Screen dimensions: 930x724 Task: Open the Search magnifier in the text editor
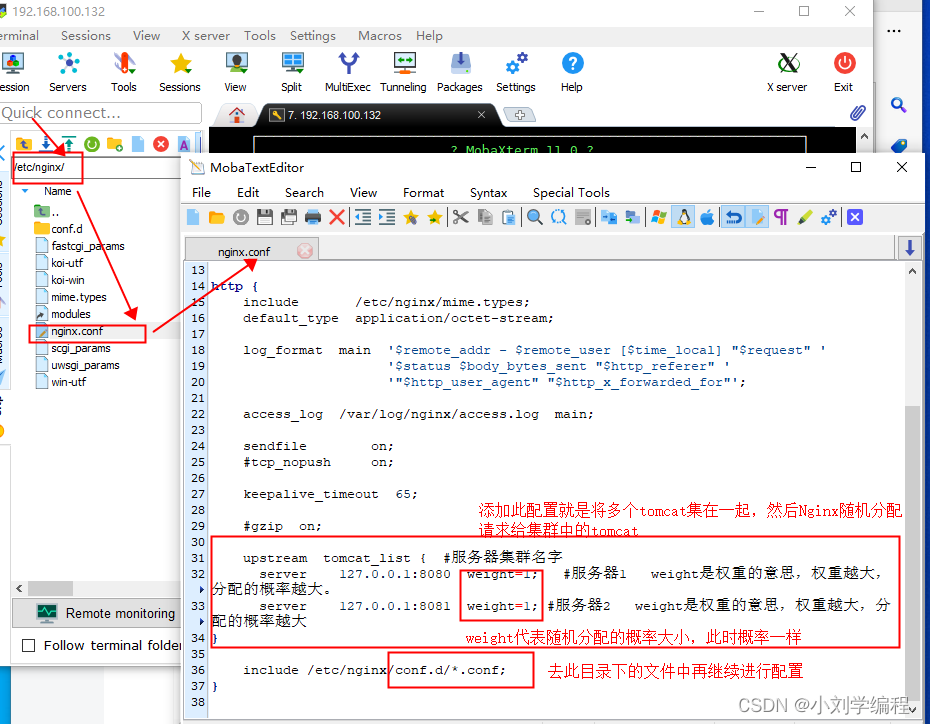tap(534, 217)
